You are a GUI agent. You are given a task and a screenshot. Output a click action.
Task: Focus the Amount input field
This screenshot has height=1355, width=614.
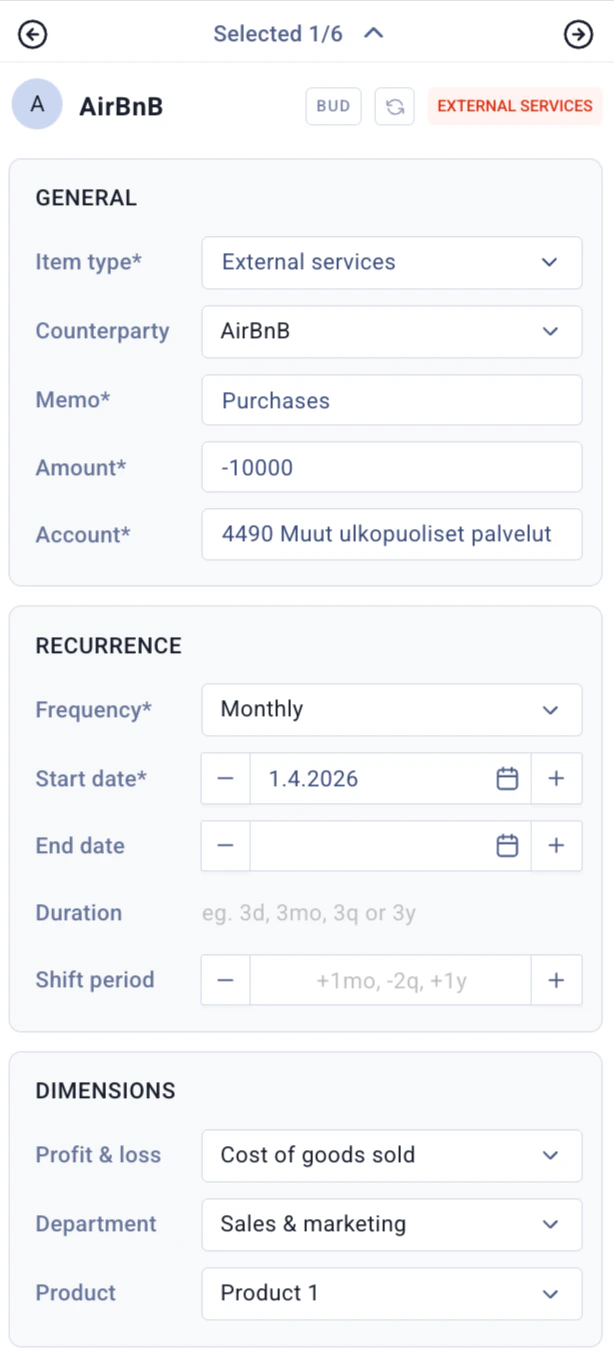(x=392, y=467)
